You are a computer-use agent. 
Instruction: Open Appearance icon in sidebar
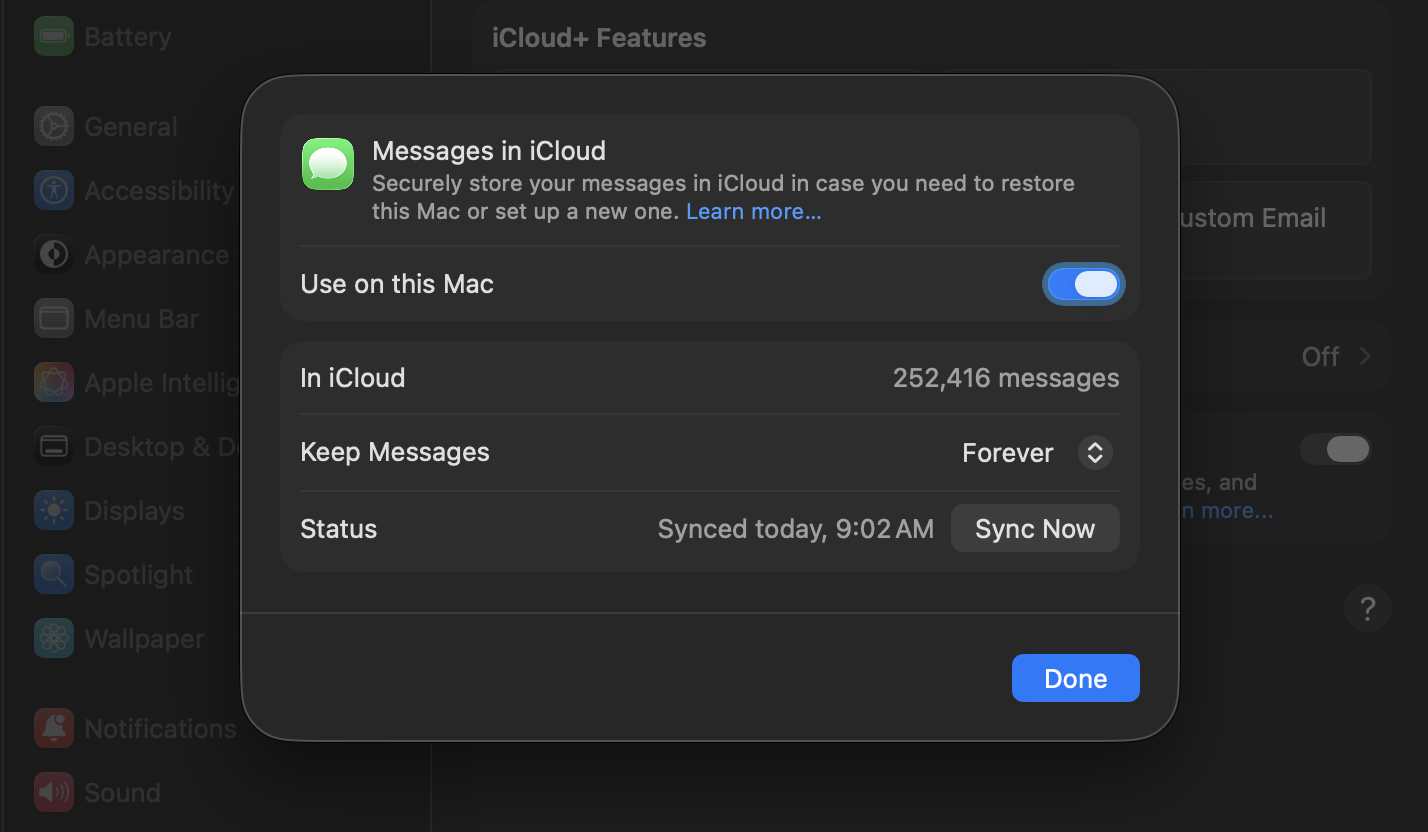[x=54, y=255]
